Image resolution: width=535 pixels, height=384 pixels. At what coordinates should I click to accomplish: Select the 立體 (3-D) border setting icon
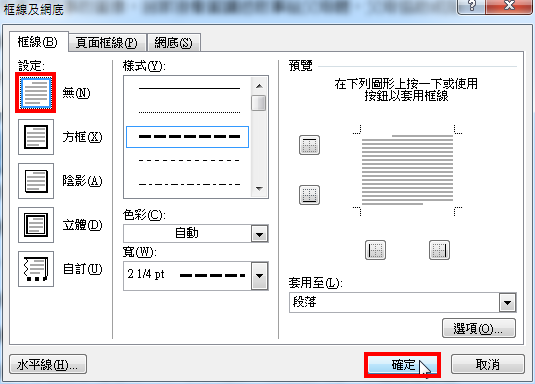[36, 225]
